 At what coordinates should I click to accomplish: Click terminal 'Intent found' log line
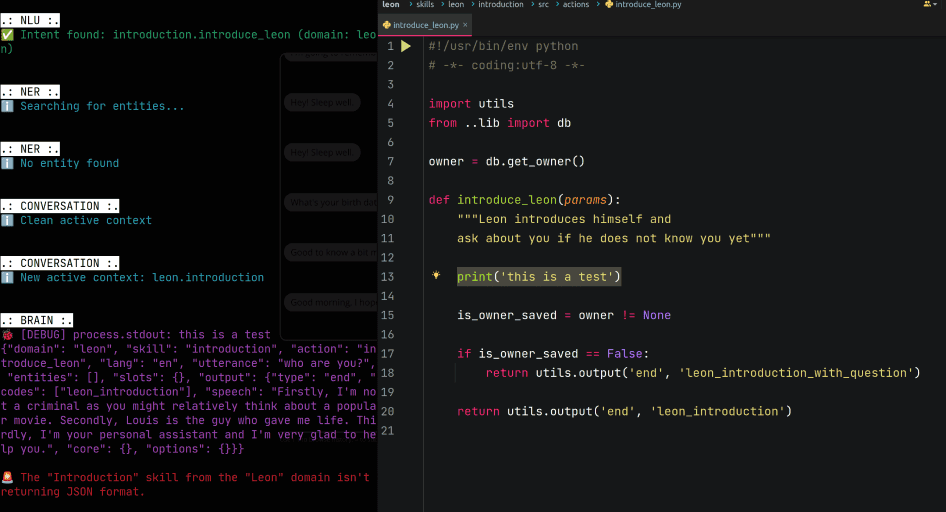189,42
